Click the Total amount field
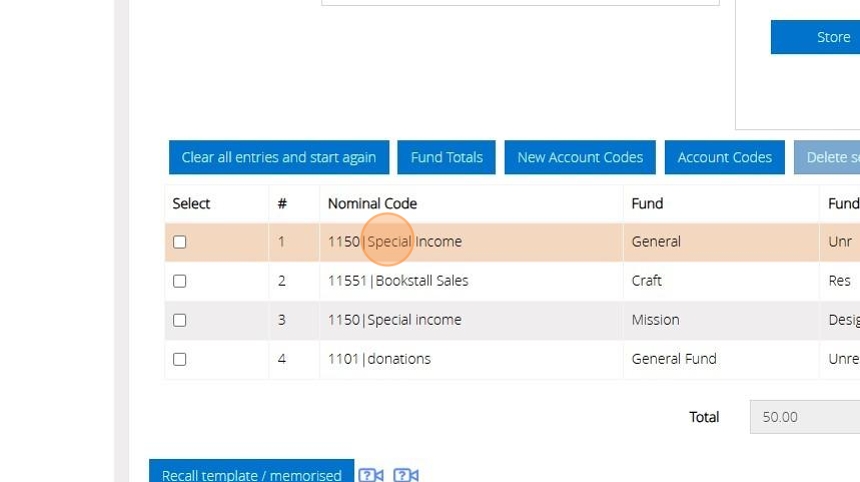Image resolution: width=860 pixels, height=482 pixels. (x=805, y=417)
